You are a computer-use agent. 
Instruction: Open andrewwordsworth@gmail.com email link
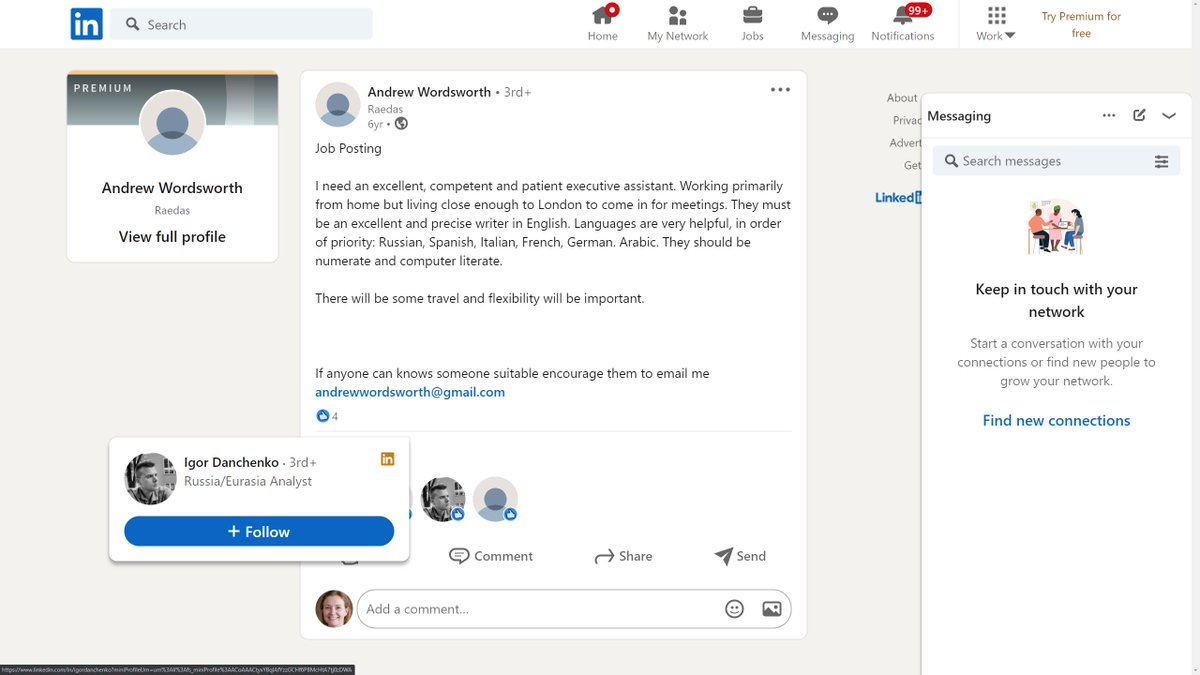pyautogui.click(x=410, y=392)
